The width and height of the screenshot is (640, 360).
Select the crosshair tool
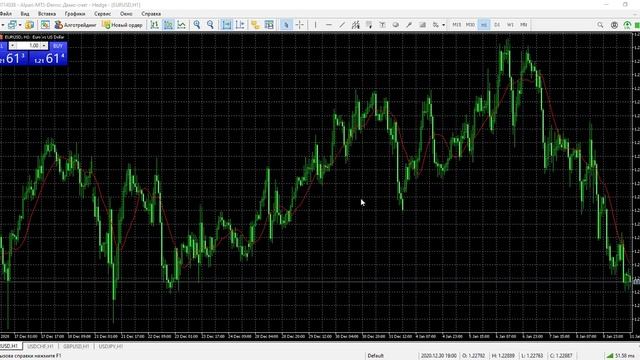point(300,25)
